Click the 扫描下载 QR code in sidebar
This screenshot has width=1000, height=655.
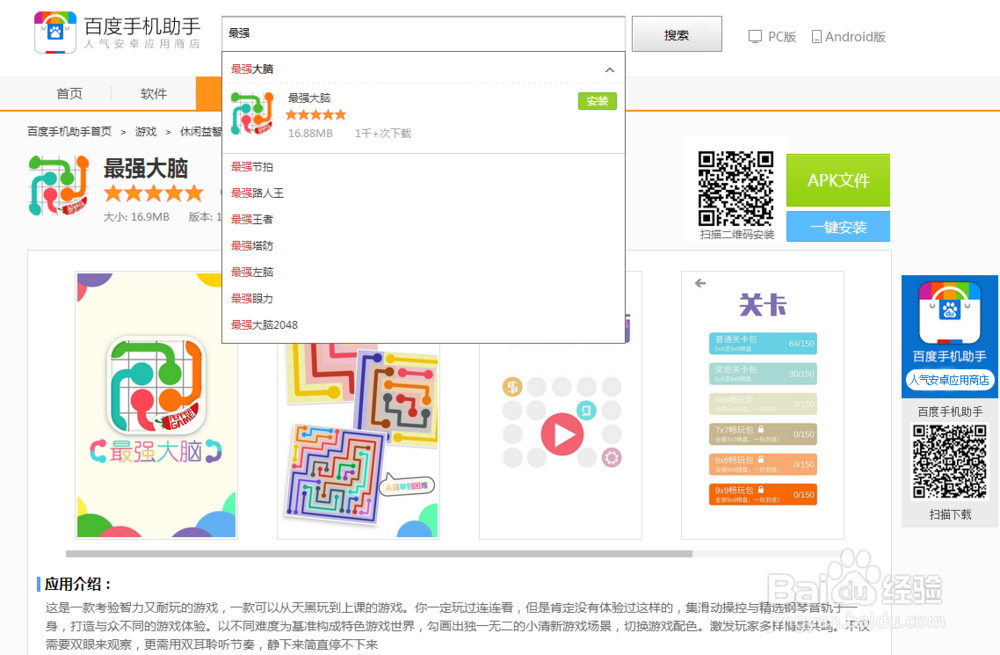pyautogui.click(x=950, y=461)
